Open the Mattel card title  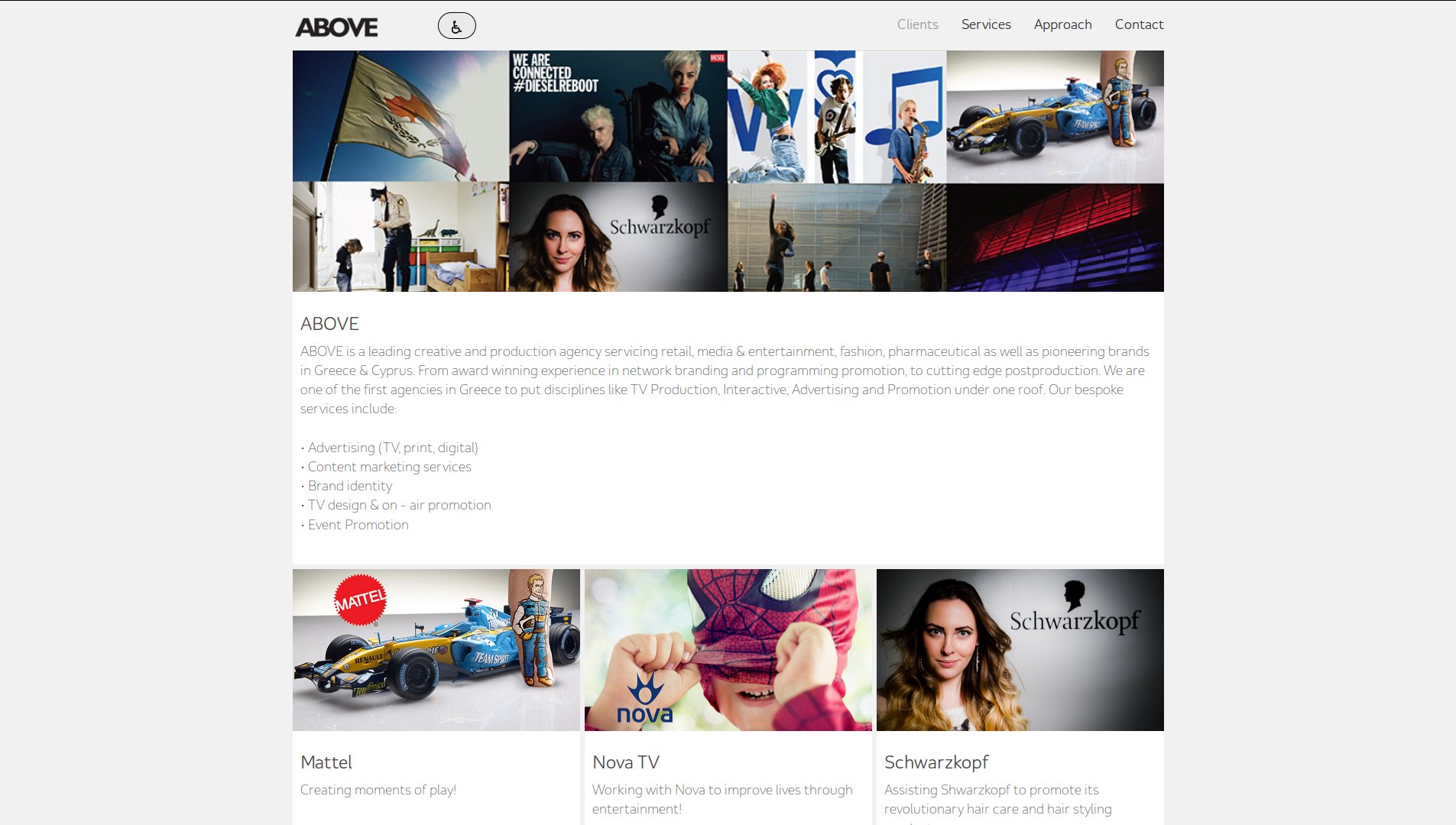pyautogui.click(x=326, y=762)
